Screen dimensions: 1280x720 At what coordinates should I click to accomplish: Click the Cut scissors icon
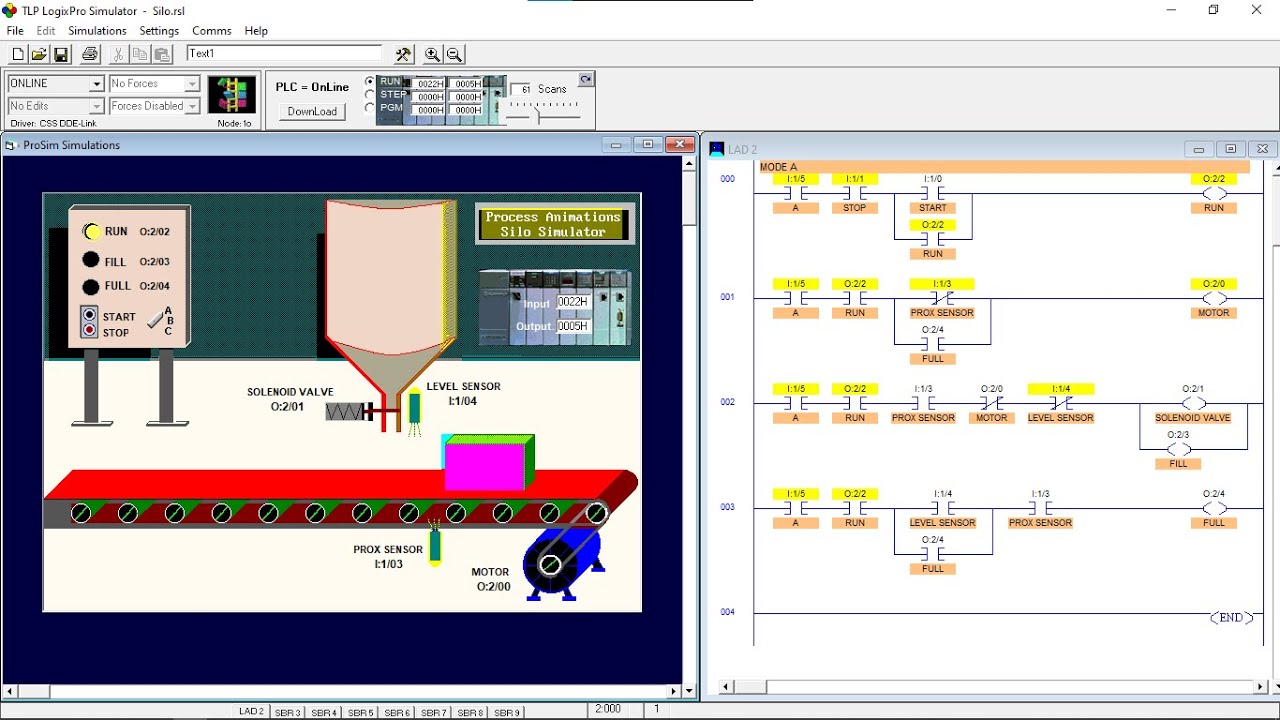118,55
